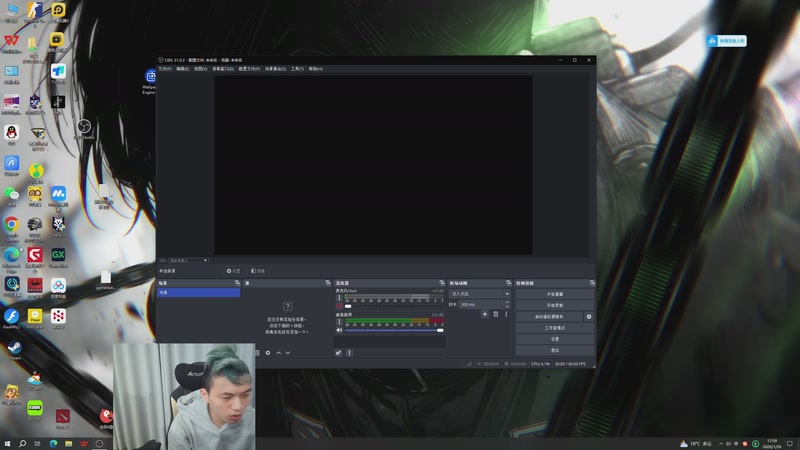Click the Start Virtual Camera button
The width and height of the screenshot is (800, 450).
click(x=549, y=317)
